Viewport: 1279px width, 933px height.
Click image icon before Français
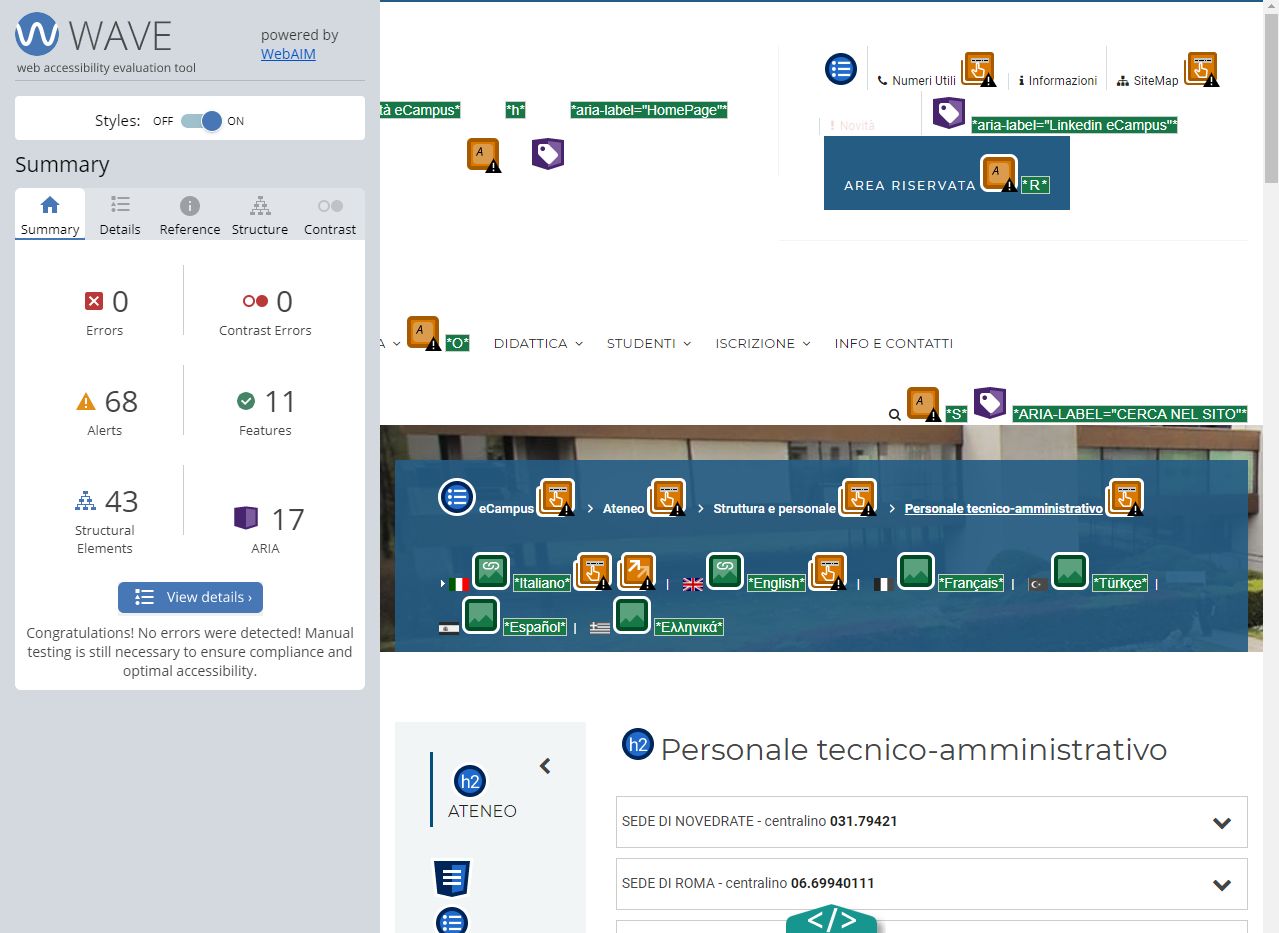(x=916, y=571)
